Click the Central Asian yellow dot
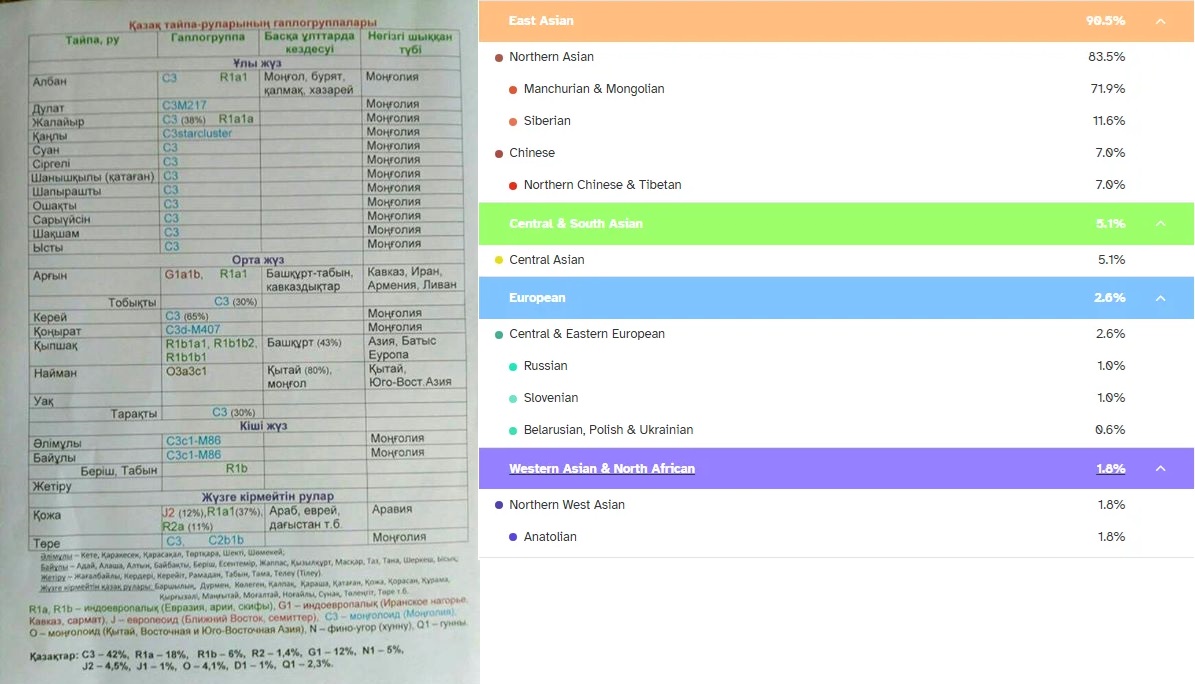The width and height of the screenshot is (1195, 684). tap(499, 260)
